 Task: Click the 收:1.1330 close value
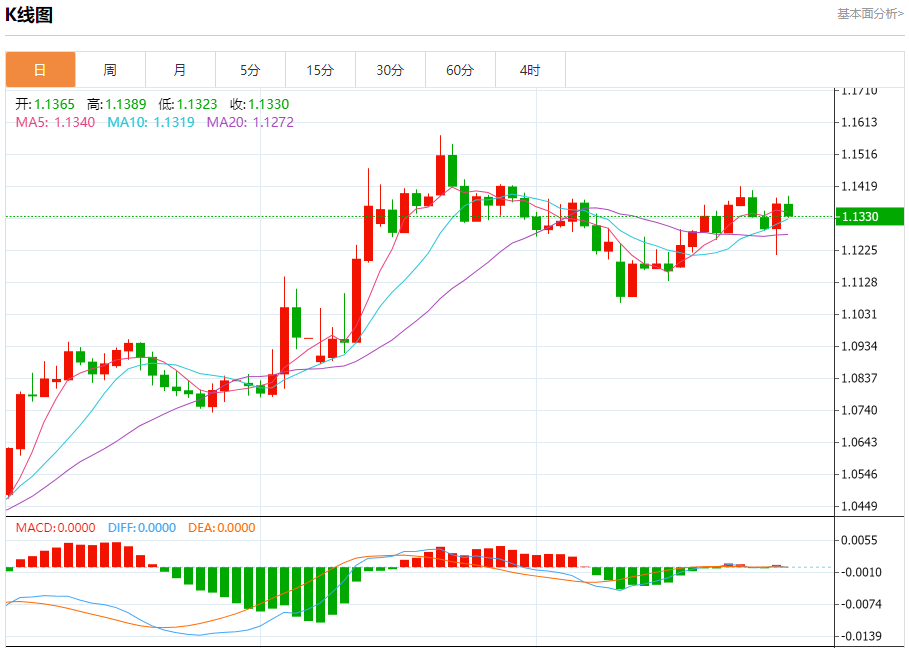[x=259, y=104]
